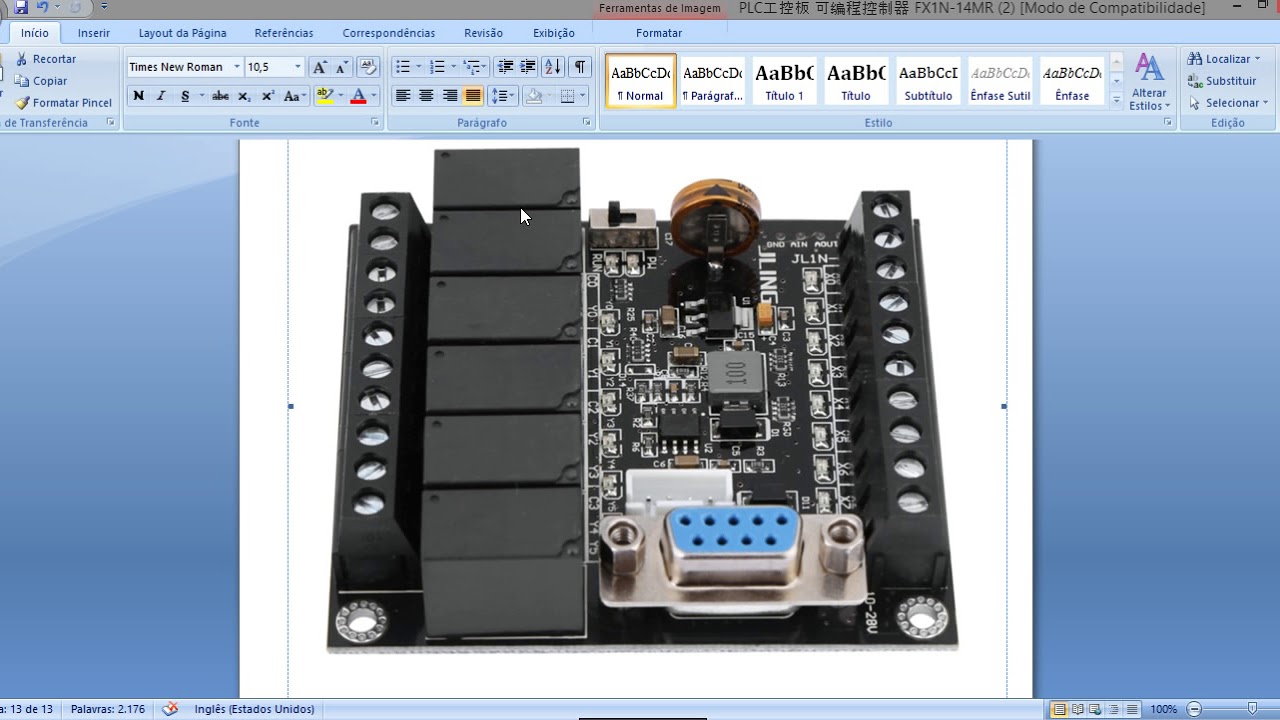Click the bullet list icon

pos(403,67)
